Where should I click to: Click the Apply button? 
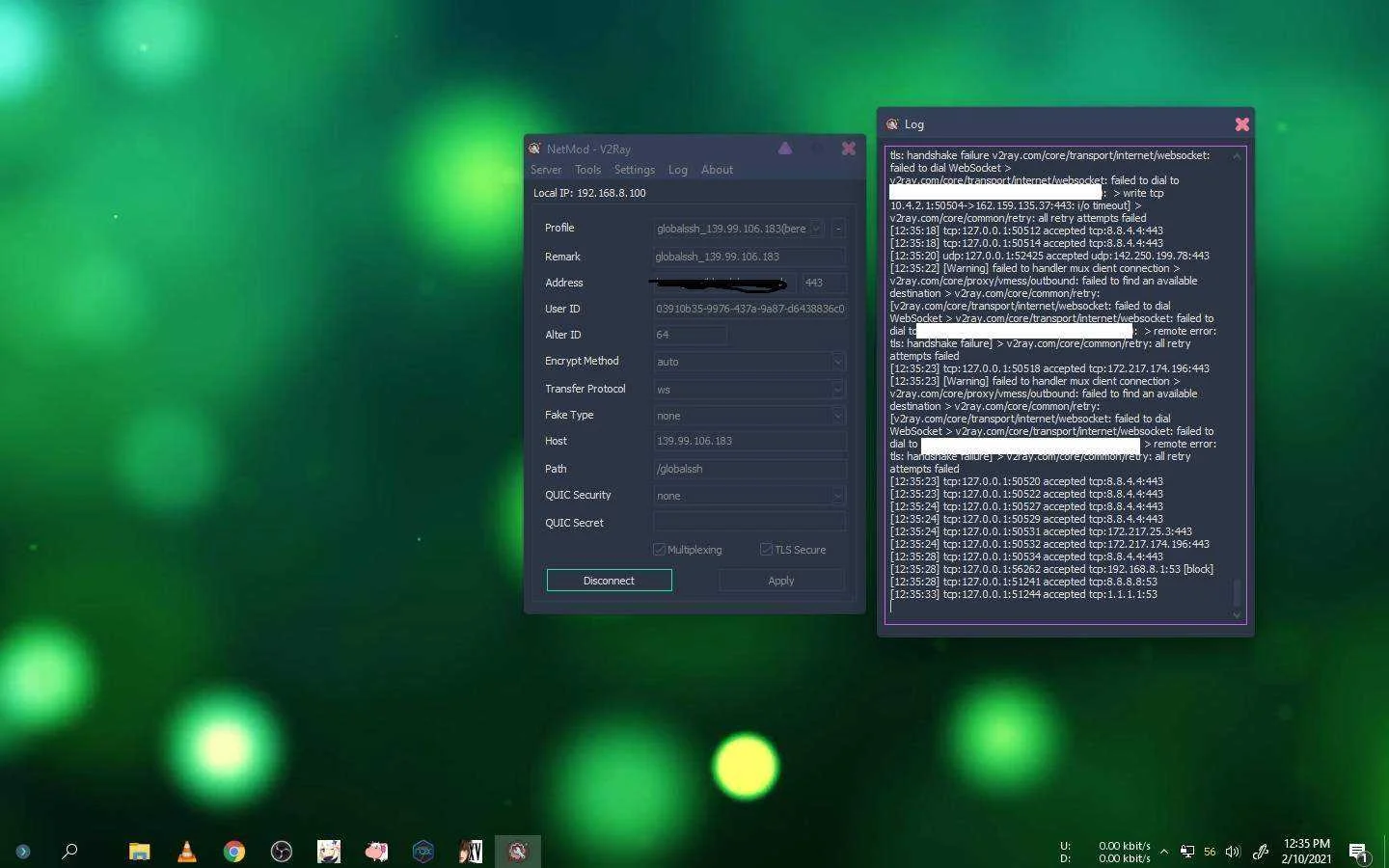coord(781,581)
